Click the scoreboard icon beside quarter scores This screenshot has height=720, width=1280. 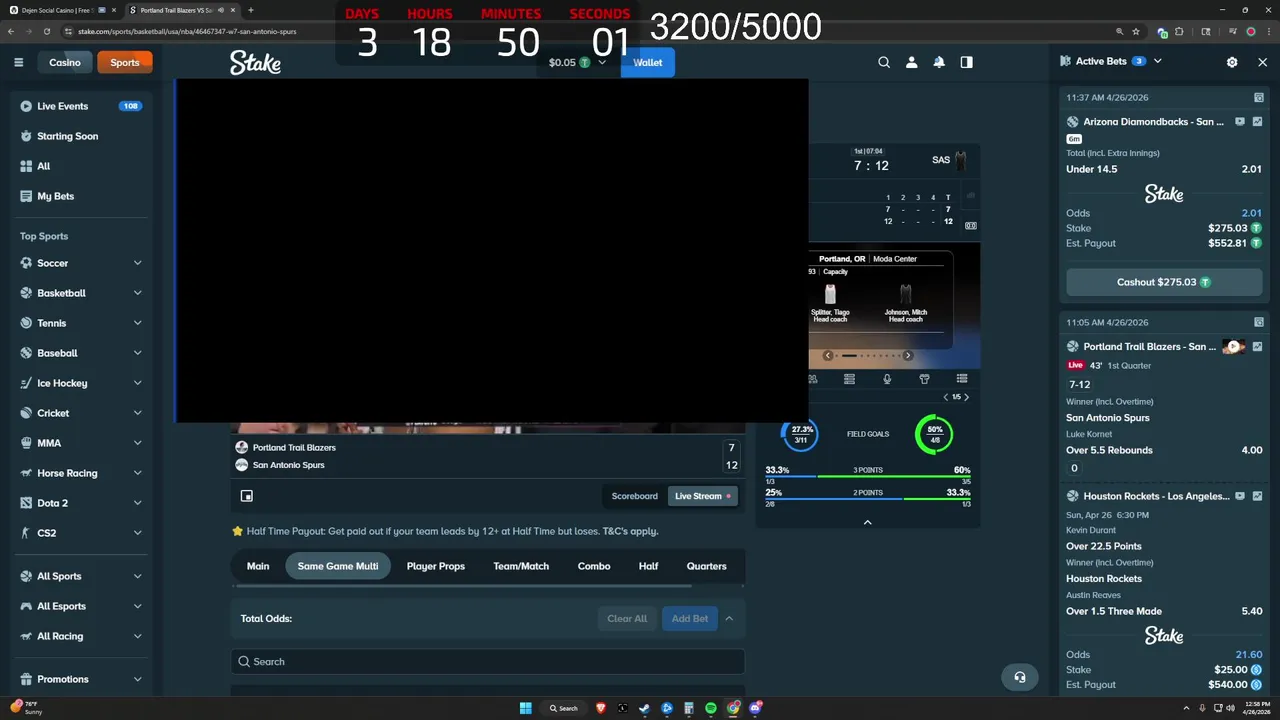point(970,226)
